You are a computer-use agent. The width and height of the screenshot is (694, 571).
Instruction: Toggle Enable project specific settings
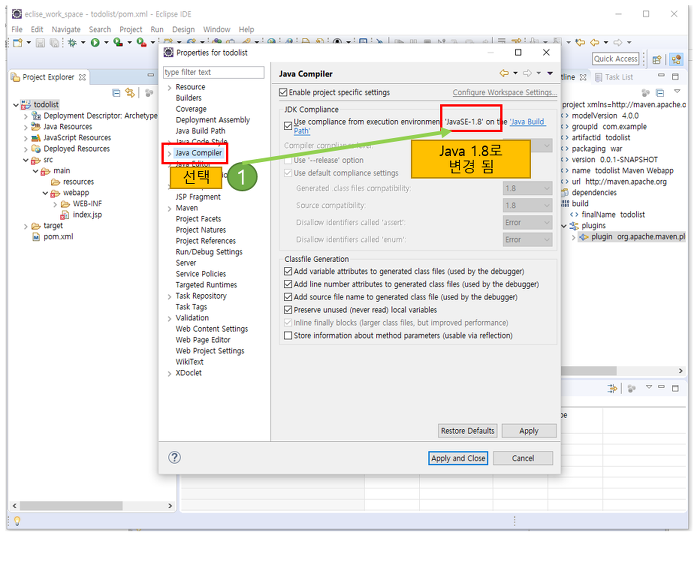pos(283,92)
